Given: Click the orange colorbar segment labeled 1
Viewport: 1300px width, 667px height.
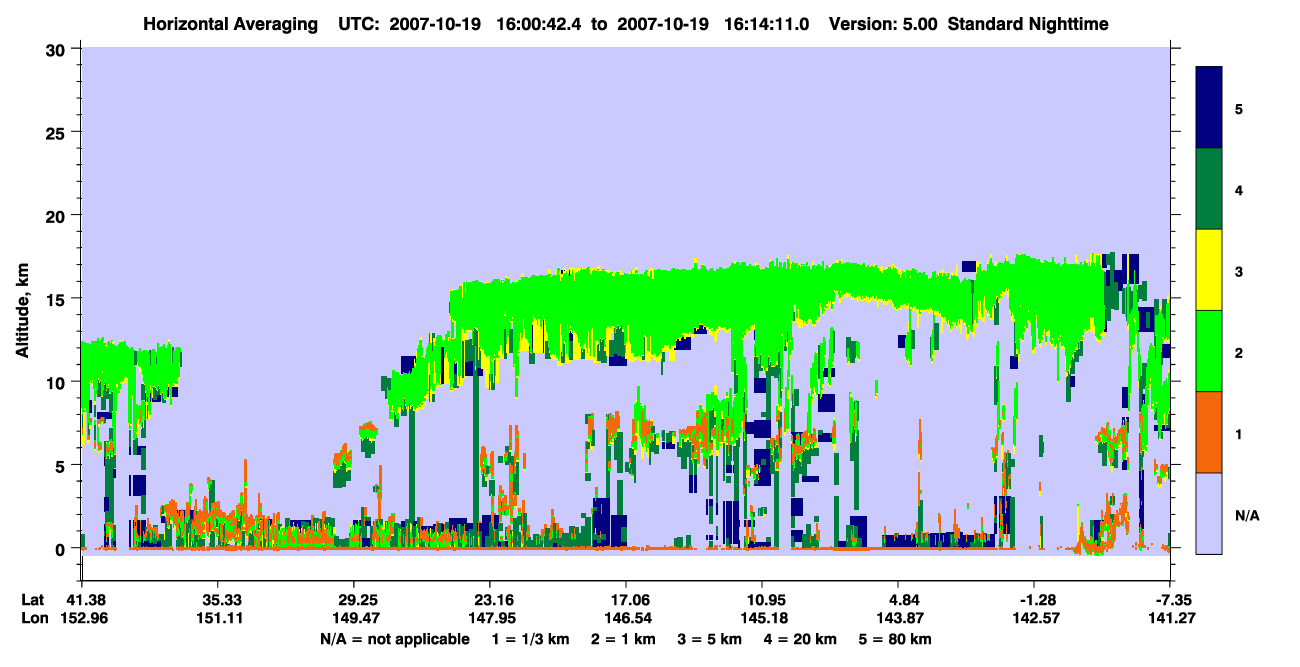Looking at the screenshot, I should point(1209,432).
